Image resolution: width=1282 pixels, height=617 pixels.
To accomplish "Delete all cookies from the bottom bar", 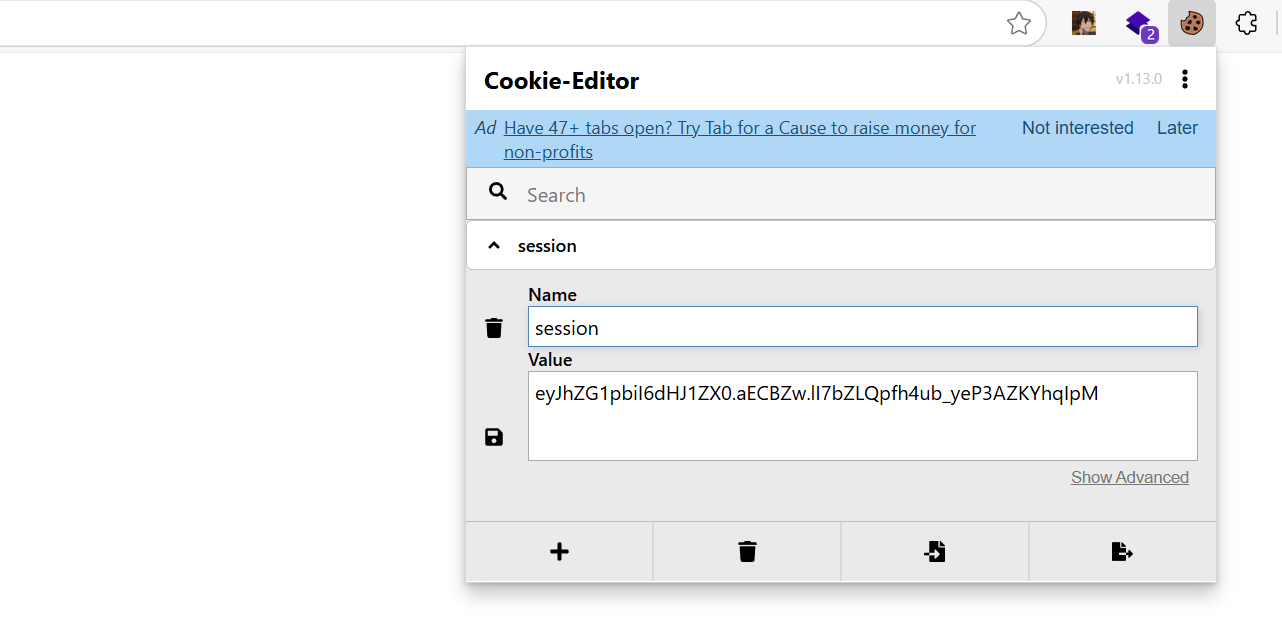I will (747, 551).
